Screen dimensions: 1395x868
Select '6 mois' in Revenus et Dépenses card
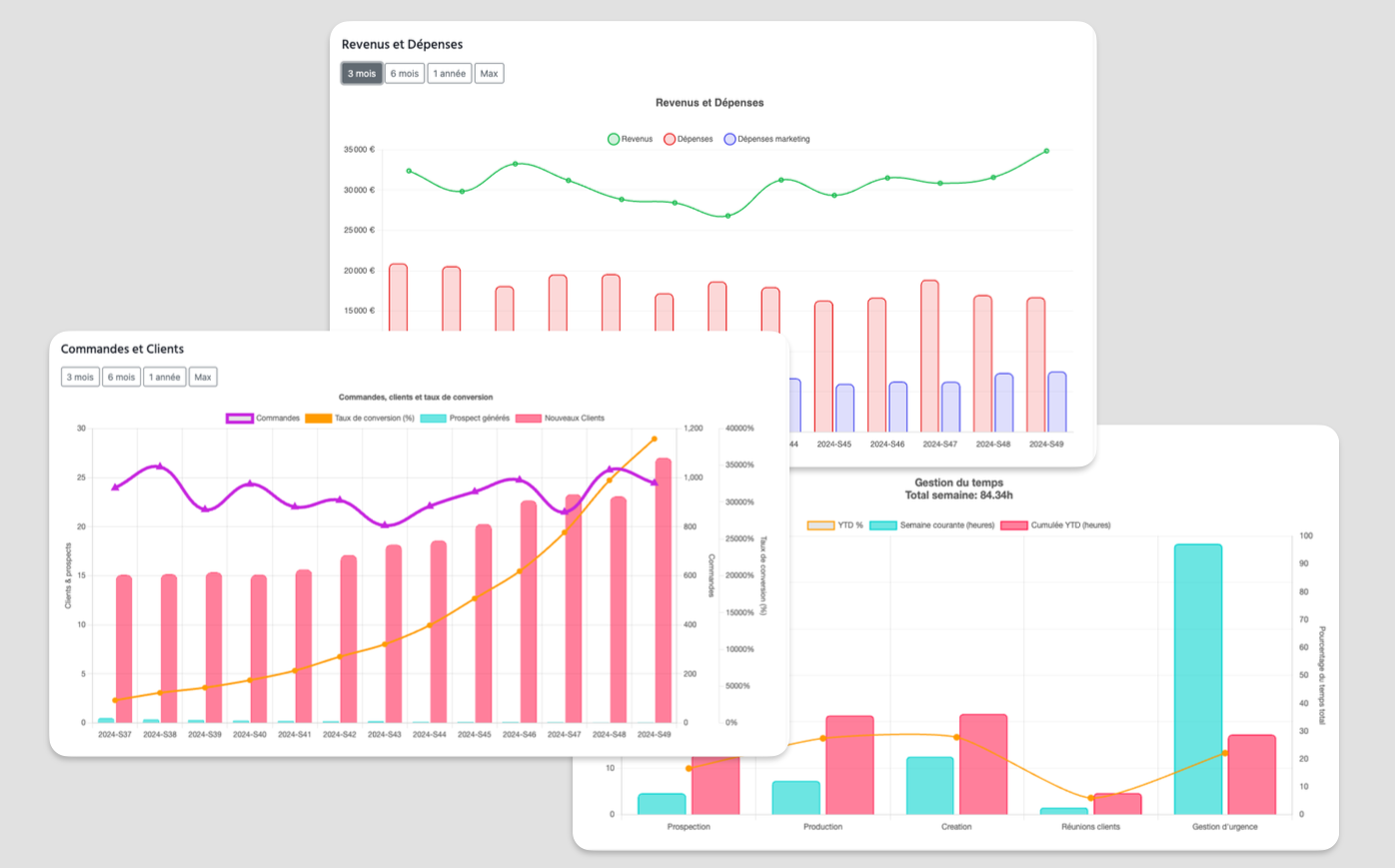[405, 74]
